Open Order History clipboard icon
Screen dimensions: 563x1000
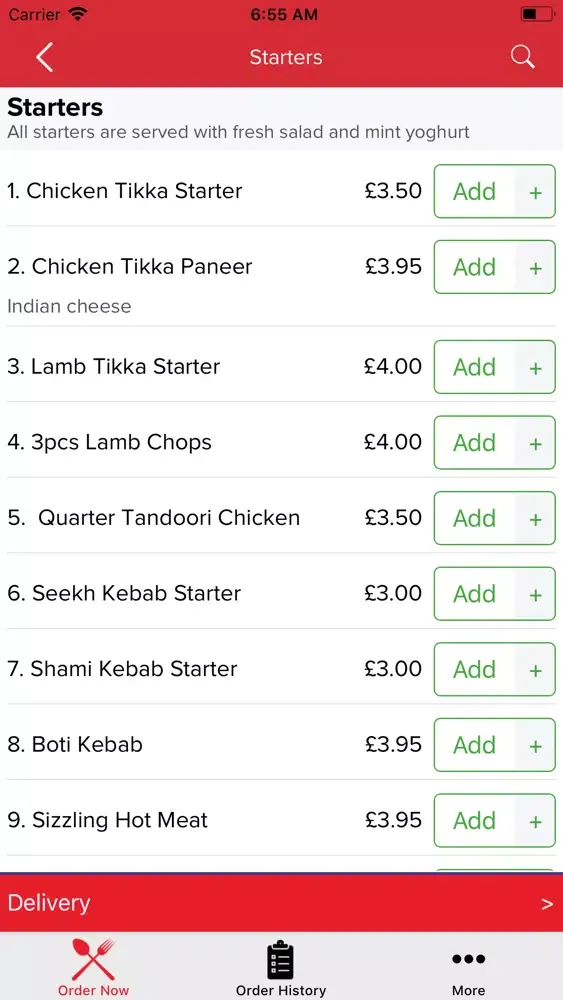(280, 959)
